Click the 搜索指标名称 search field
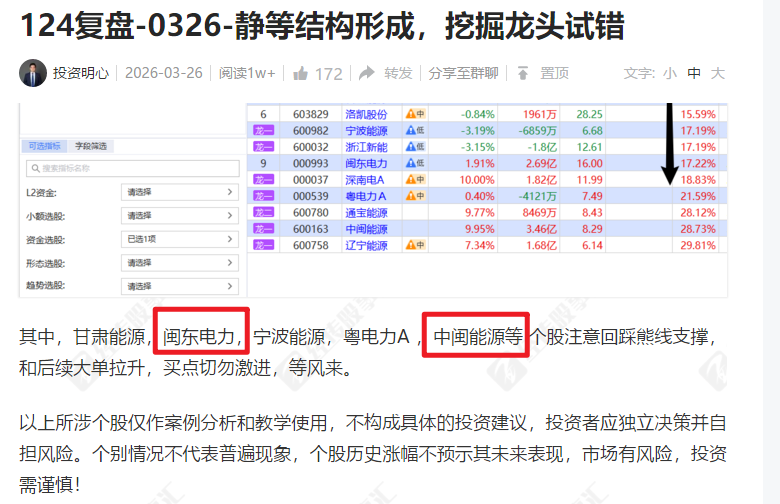Image resolution: width=780 pixels, height=504 pixels. pyautogui.click(x=130, y=169)
